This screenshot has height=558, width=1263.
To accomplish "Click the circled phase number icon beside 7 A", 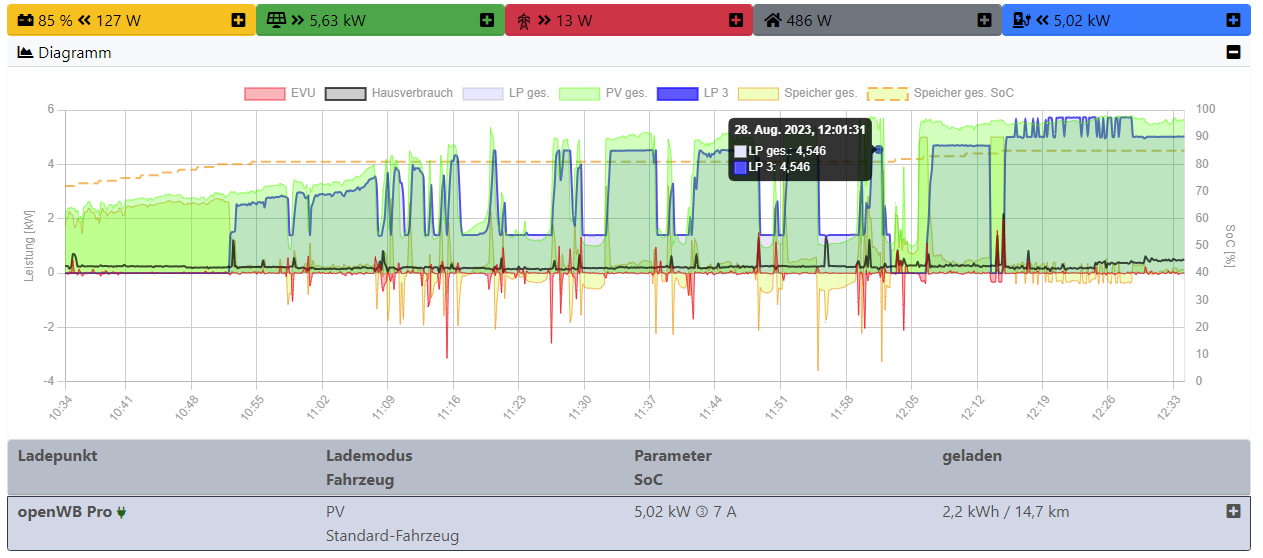I will [702, 513].
